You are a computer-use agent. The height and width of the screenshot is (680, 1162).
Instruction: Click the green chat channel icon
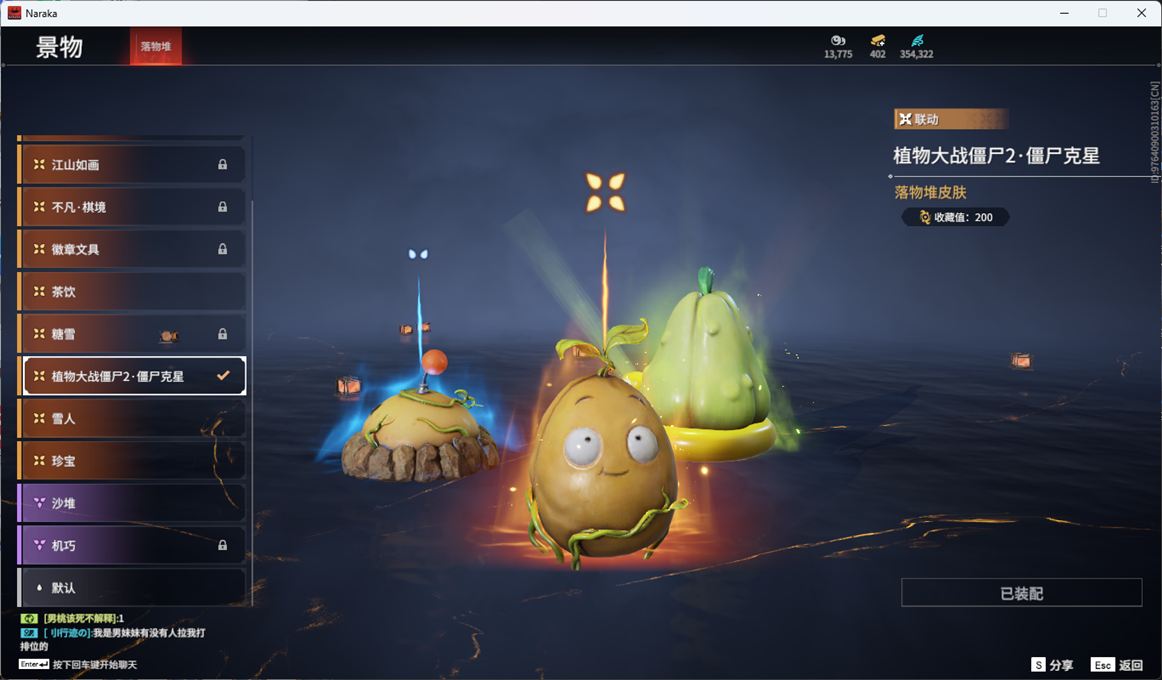click(29, 619)
